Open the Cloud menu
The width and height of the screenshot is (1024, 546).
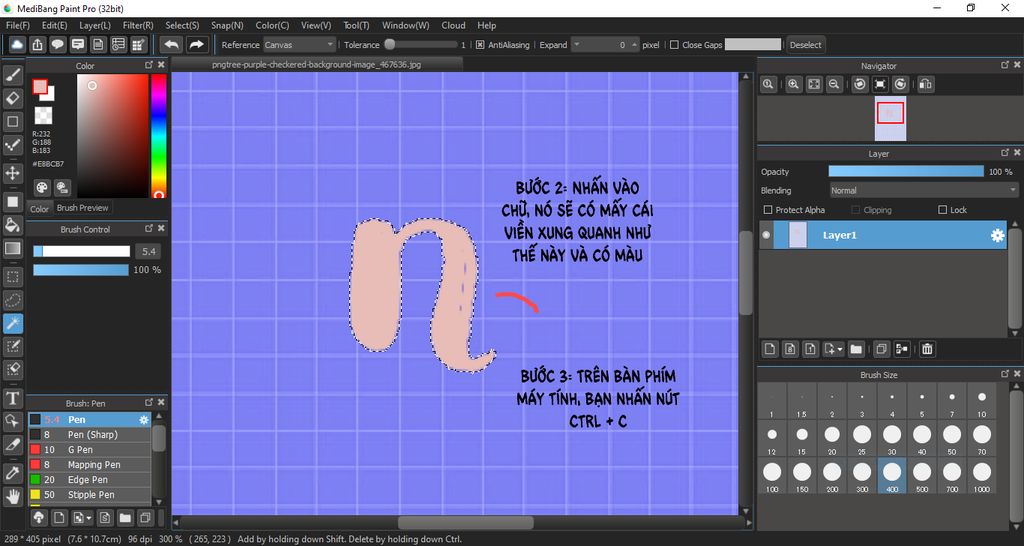[x=453, y=25]
